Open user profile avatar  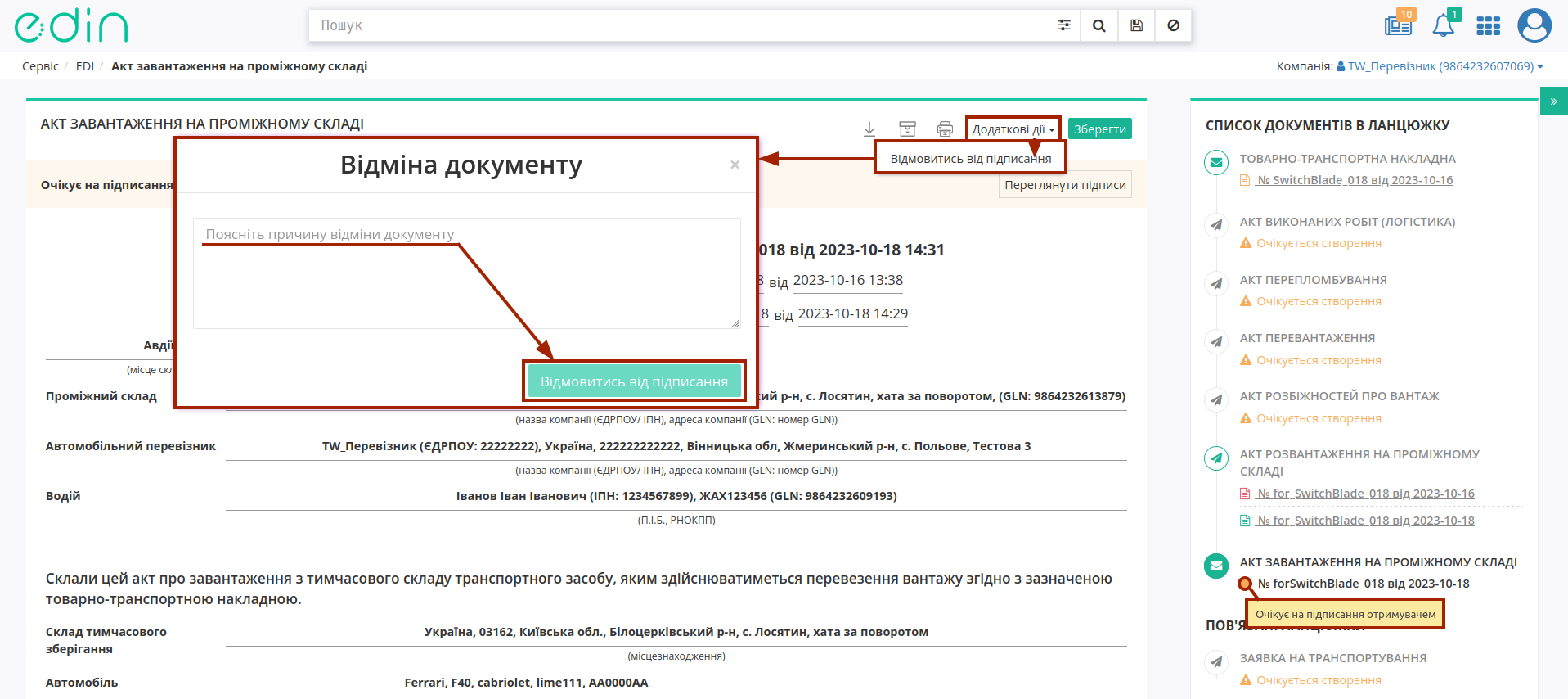1534,25
